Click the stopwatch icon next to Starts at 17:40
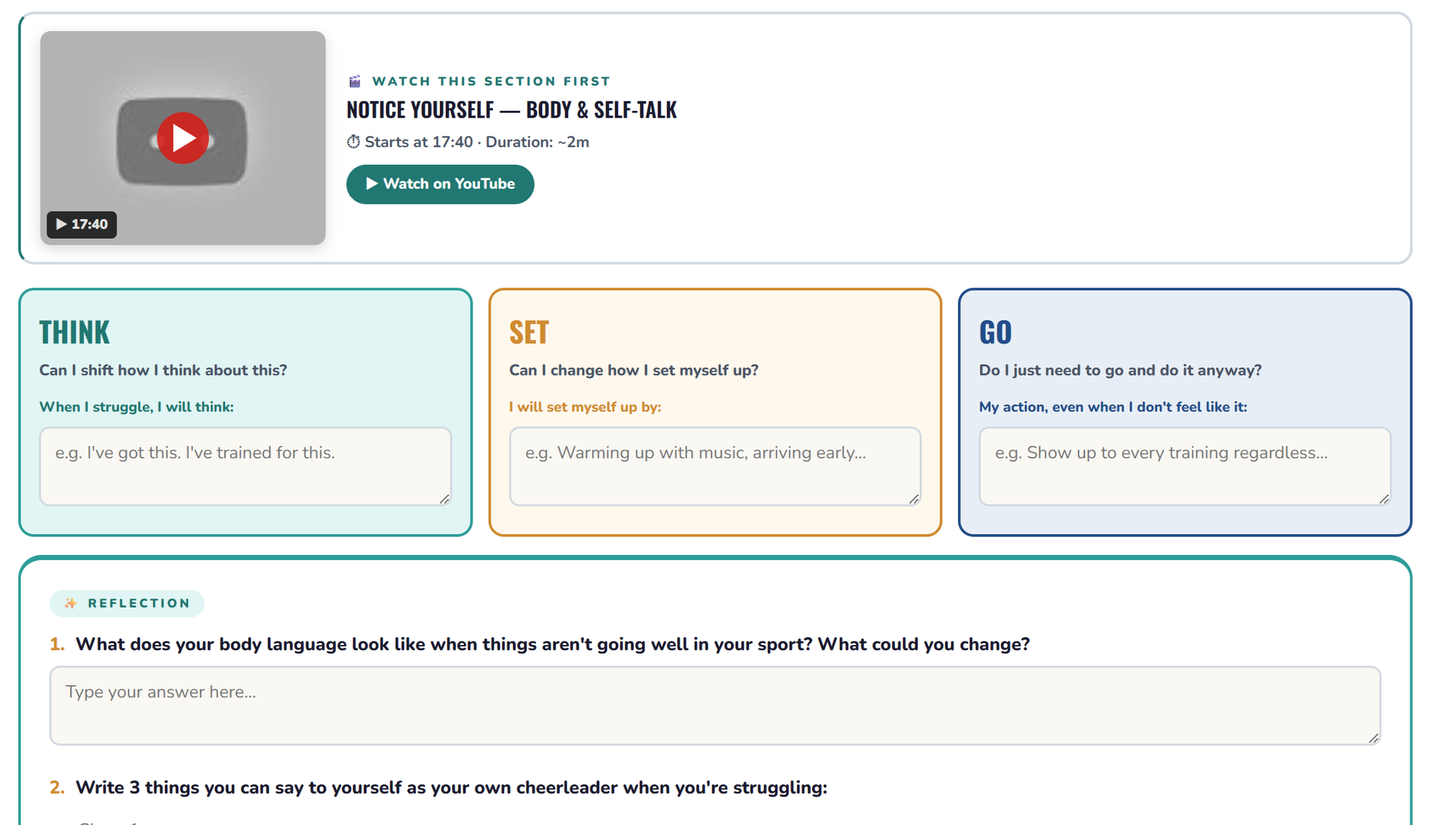This screenshot has width=1456, height=825. [353, 141]
